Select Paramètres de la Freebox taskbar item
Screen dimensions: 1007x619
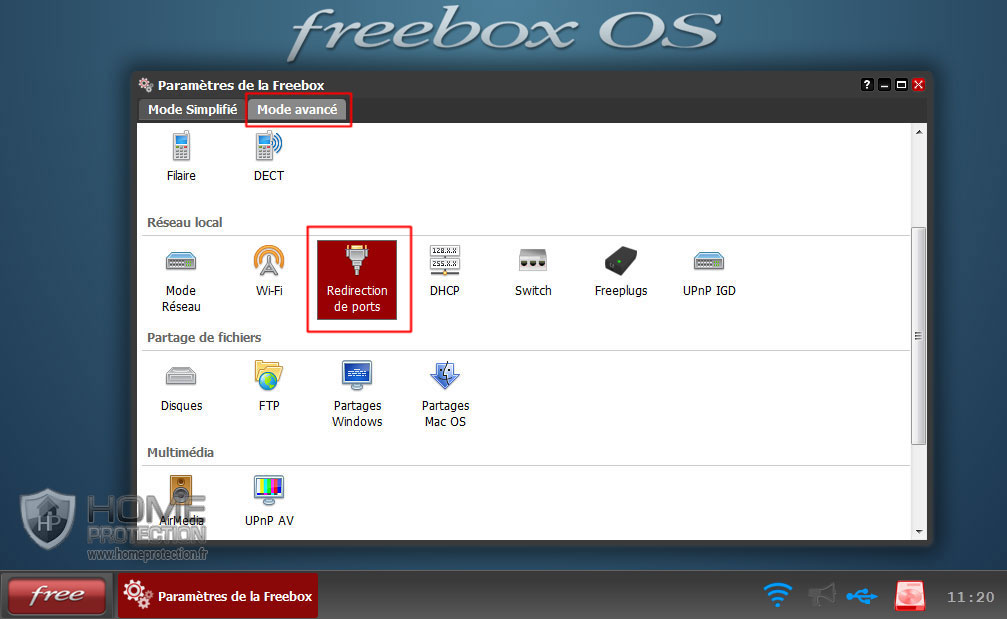point(218,596)
